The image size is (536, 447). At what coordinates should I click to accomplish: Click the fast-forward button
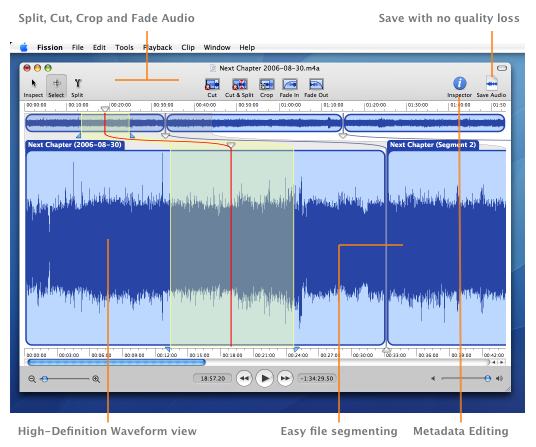(x=285, y=378)
